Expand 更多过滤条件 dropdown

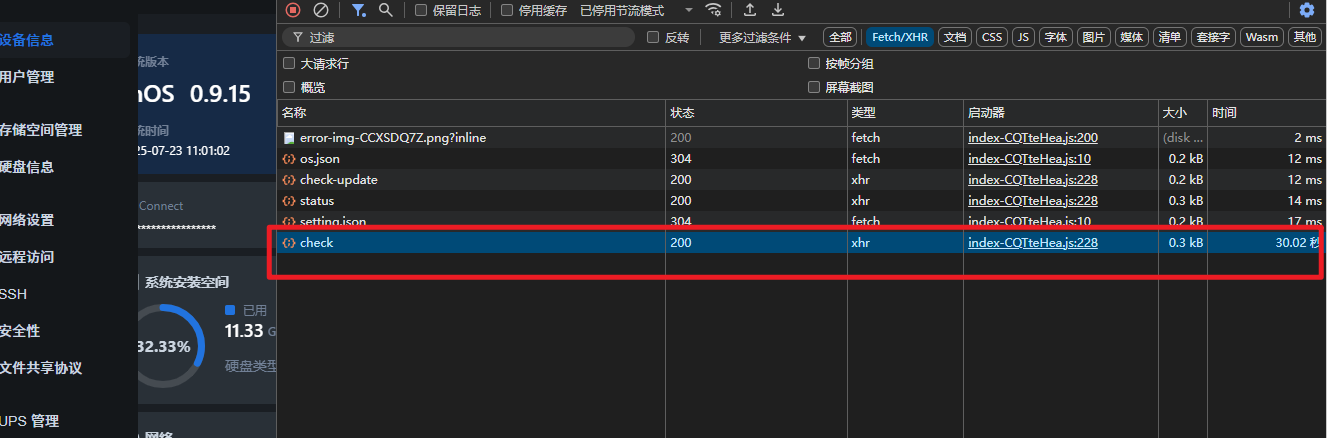click(762, 37)
